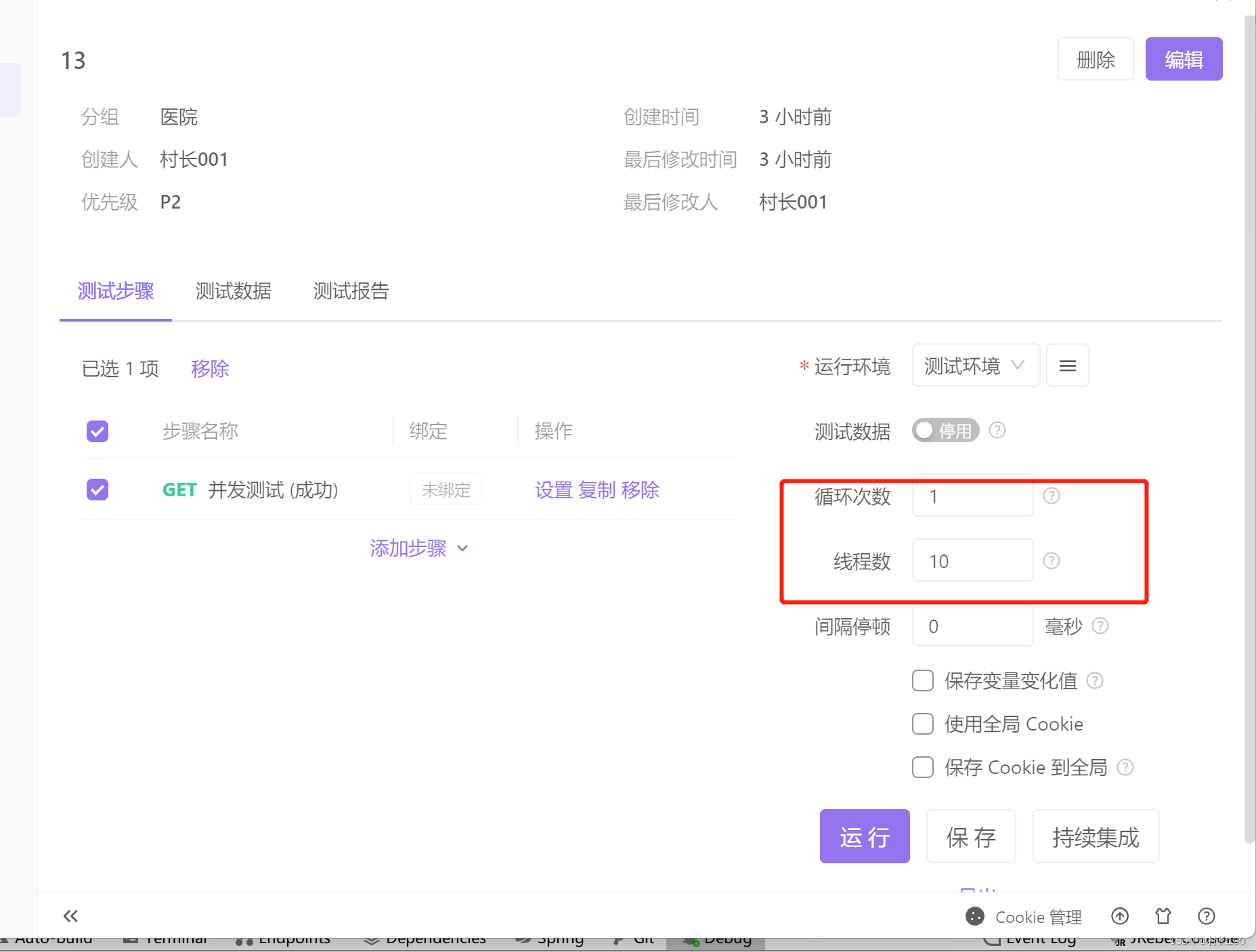Open the theme t-shirt icon

coord(1163,916)
